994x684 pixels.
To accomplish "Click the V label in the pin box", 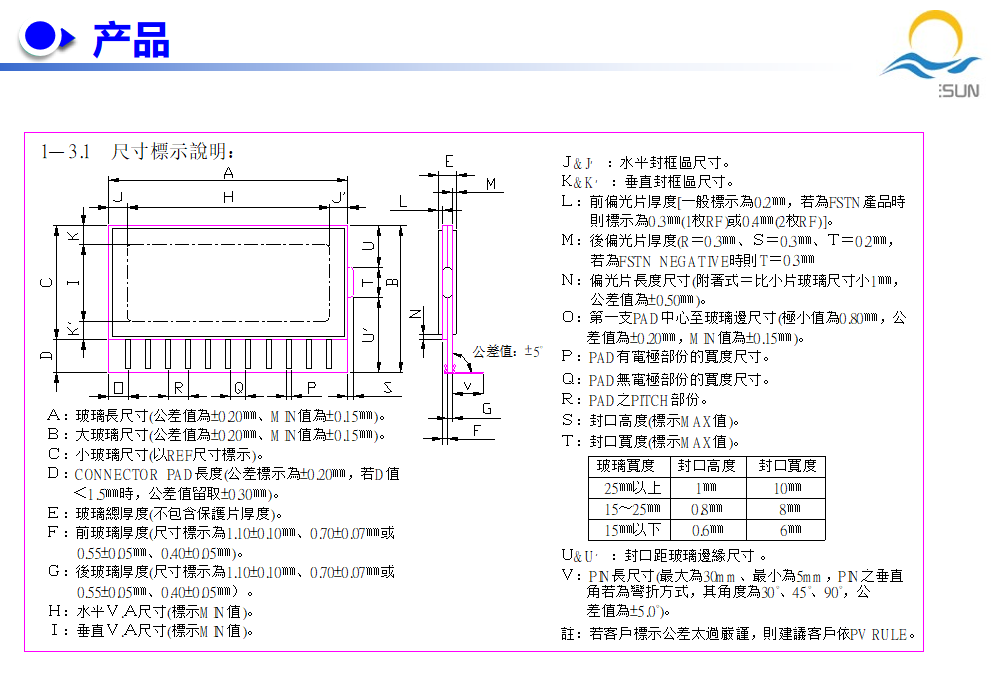I will (467, 385).
